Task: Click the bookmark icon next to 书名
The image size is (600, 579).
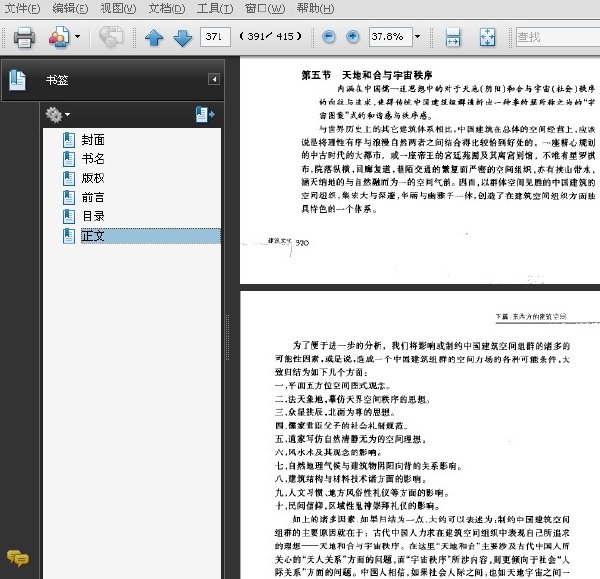Action: coord(69,159)
